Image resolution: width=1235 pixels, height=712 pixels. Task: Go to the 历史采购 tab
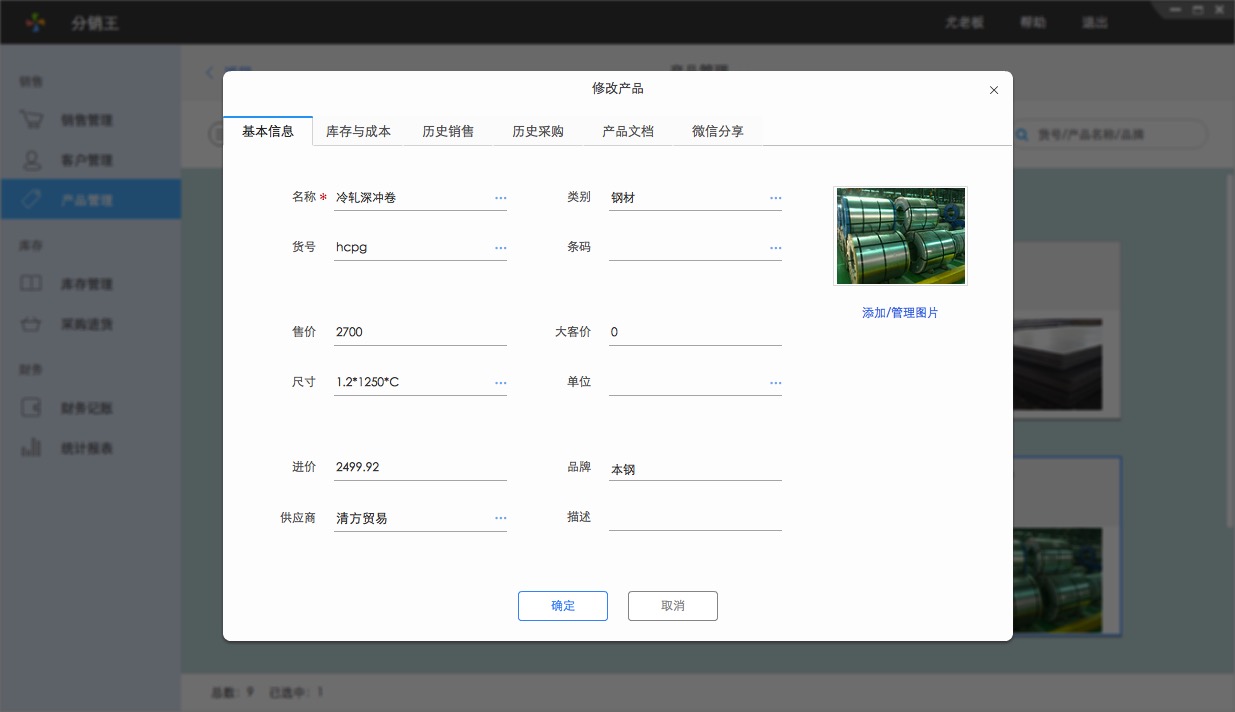(x=538, y=131)
